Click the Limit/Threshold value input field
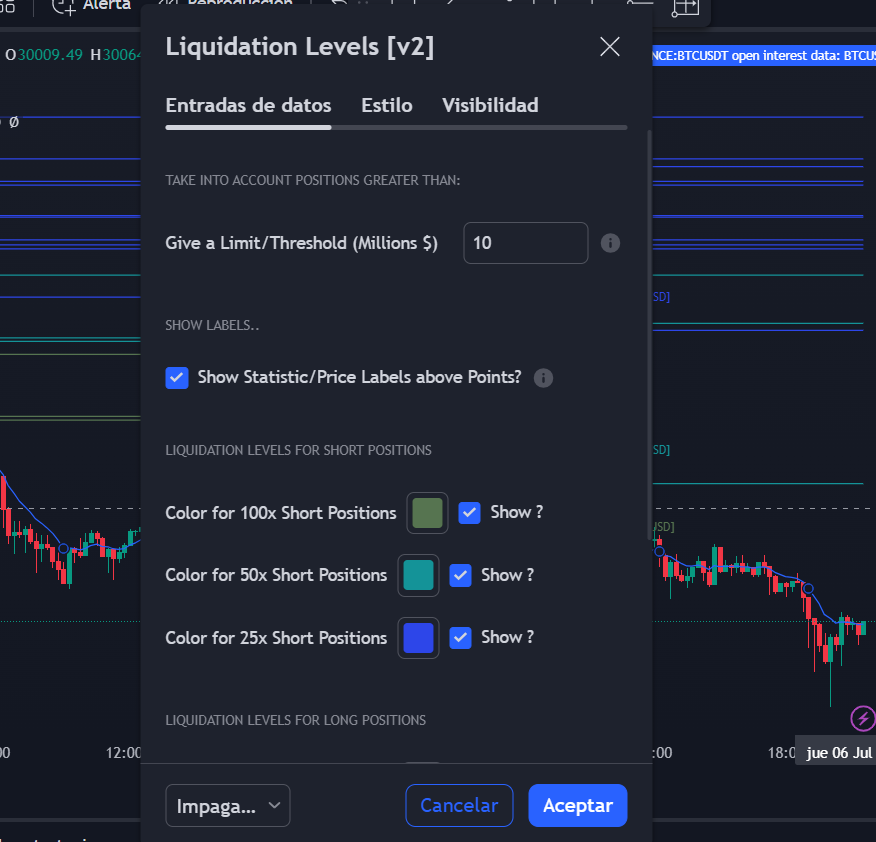The height and width of the screenshot is (842, 876). point(525,243)
